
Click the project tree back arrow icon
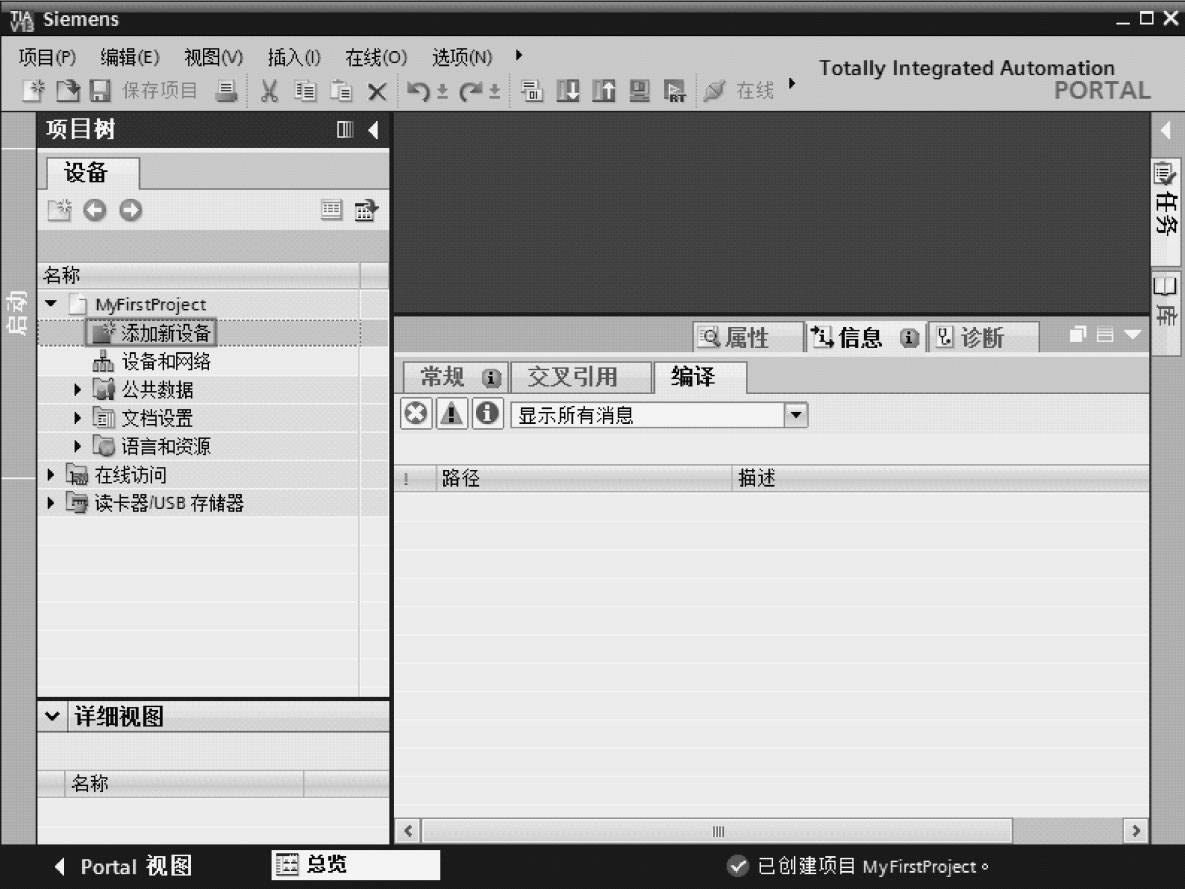[x=94, y=210]
